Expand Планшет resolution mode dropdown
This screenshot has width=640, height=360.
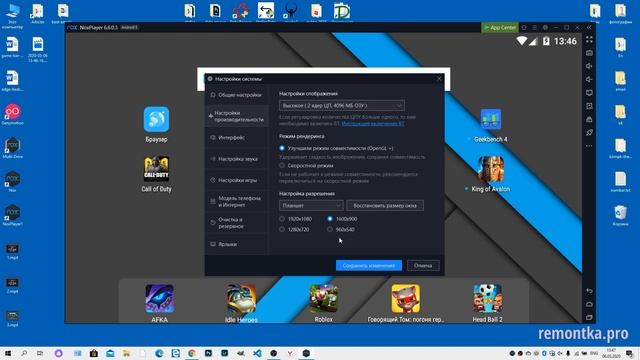(311, 205)
